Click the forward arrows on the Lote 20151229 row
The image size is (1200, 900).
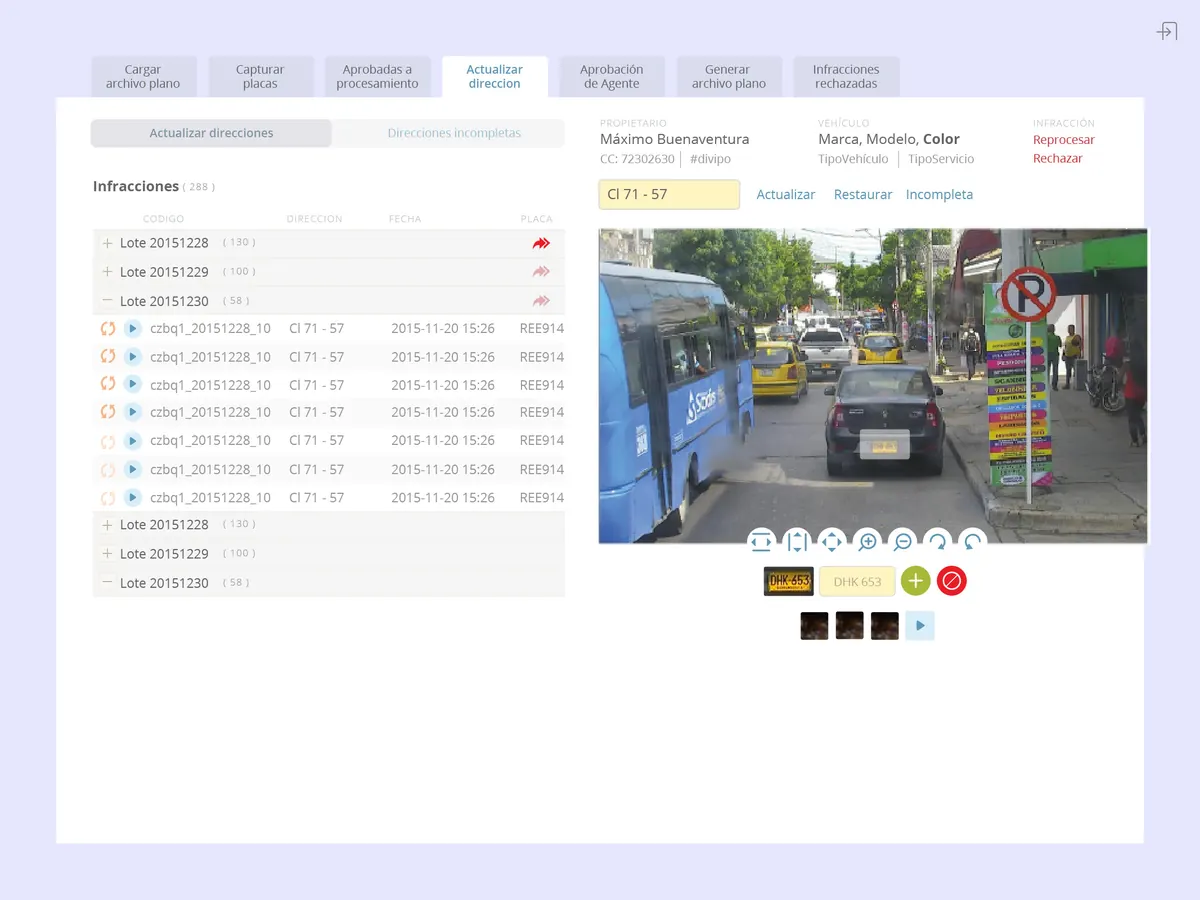pyautogui.click(x=541, y=272)
